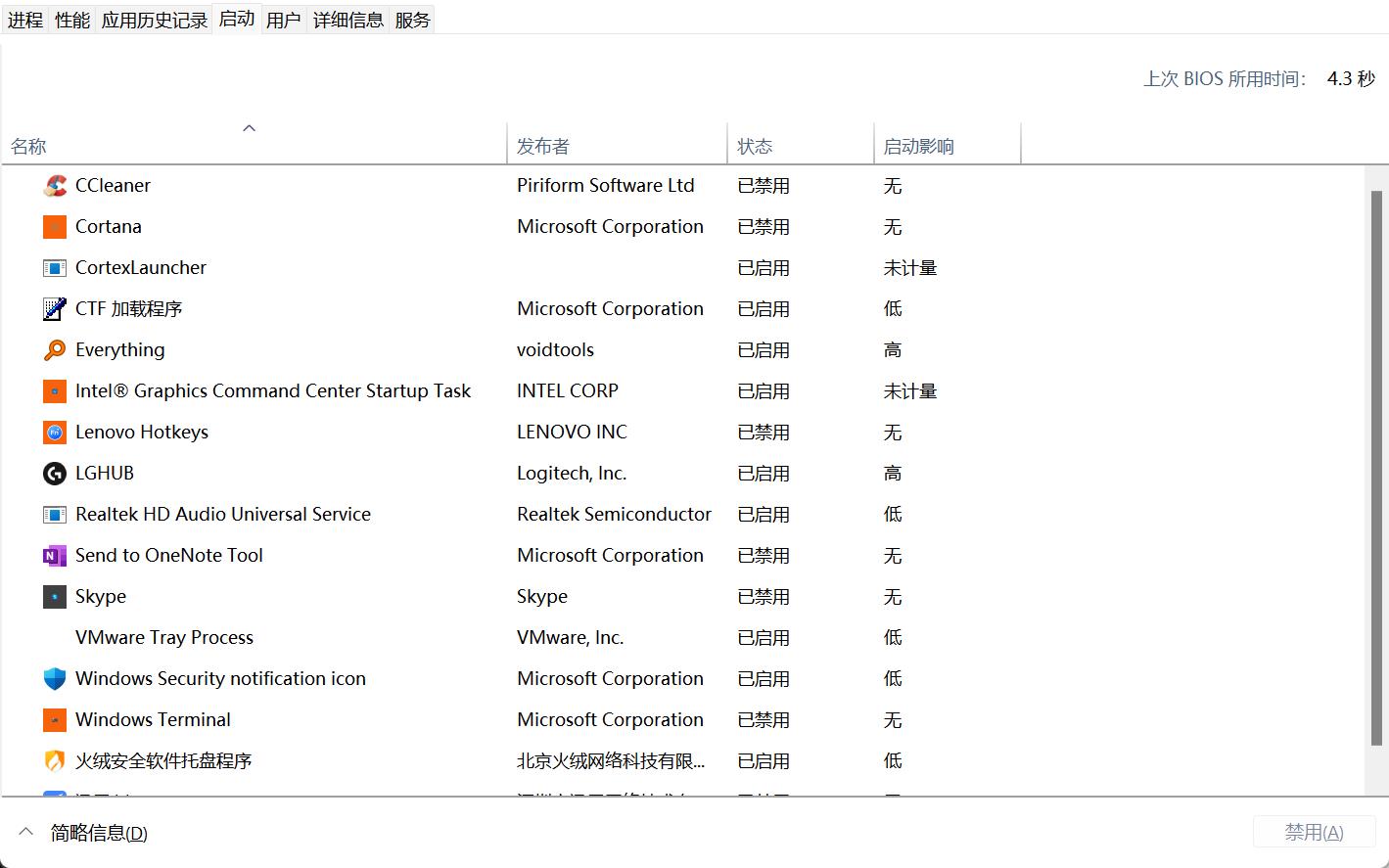Sort by the 发布者 column header
1389x868 pixels.
point(618,143)
